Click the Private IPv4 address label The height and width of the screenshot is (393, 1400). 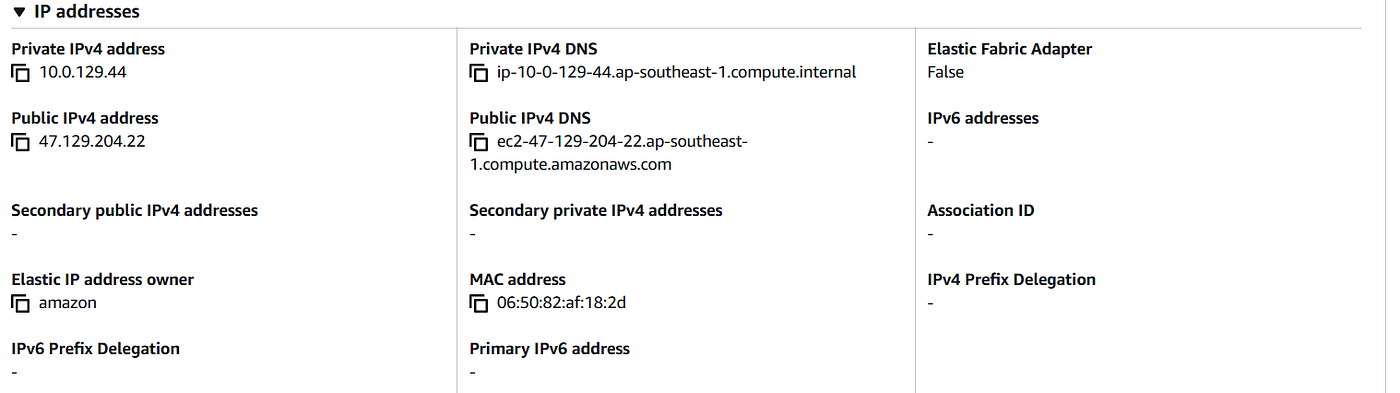[88, 49]
